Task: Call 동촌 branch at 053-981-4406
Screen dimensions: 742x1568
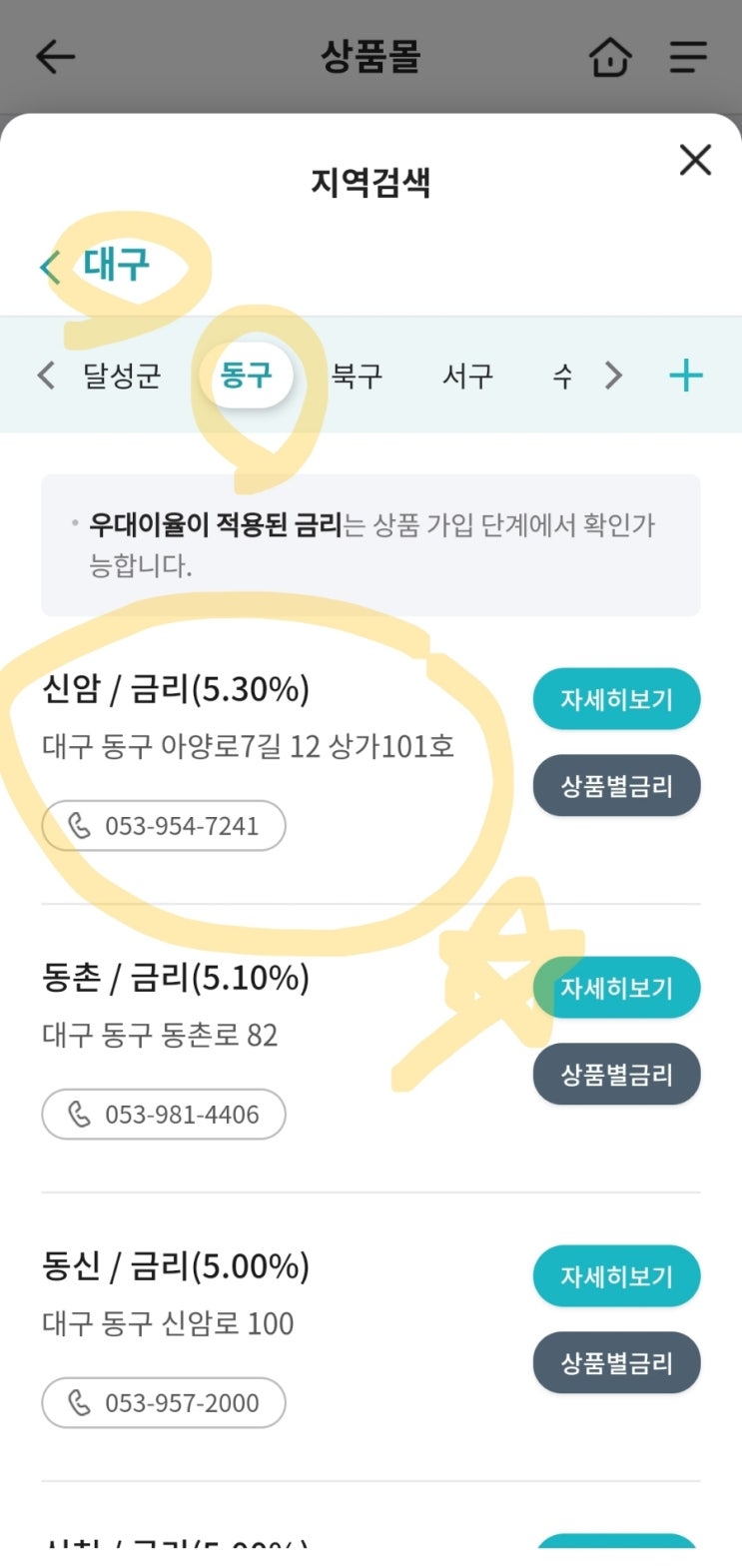Action: point(164,1115)
